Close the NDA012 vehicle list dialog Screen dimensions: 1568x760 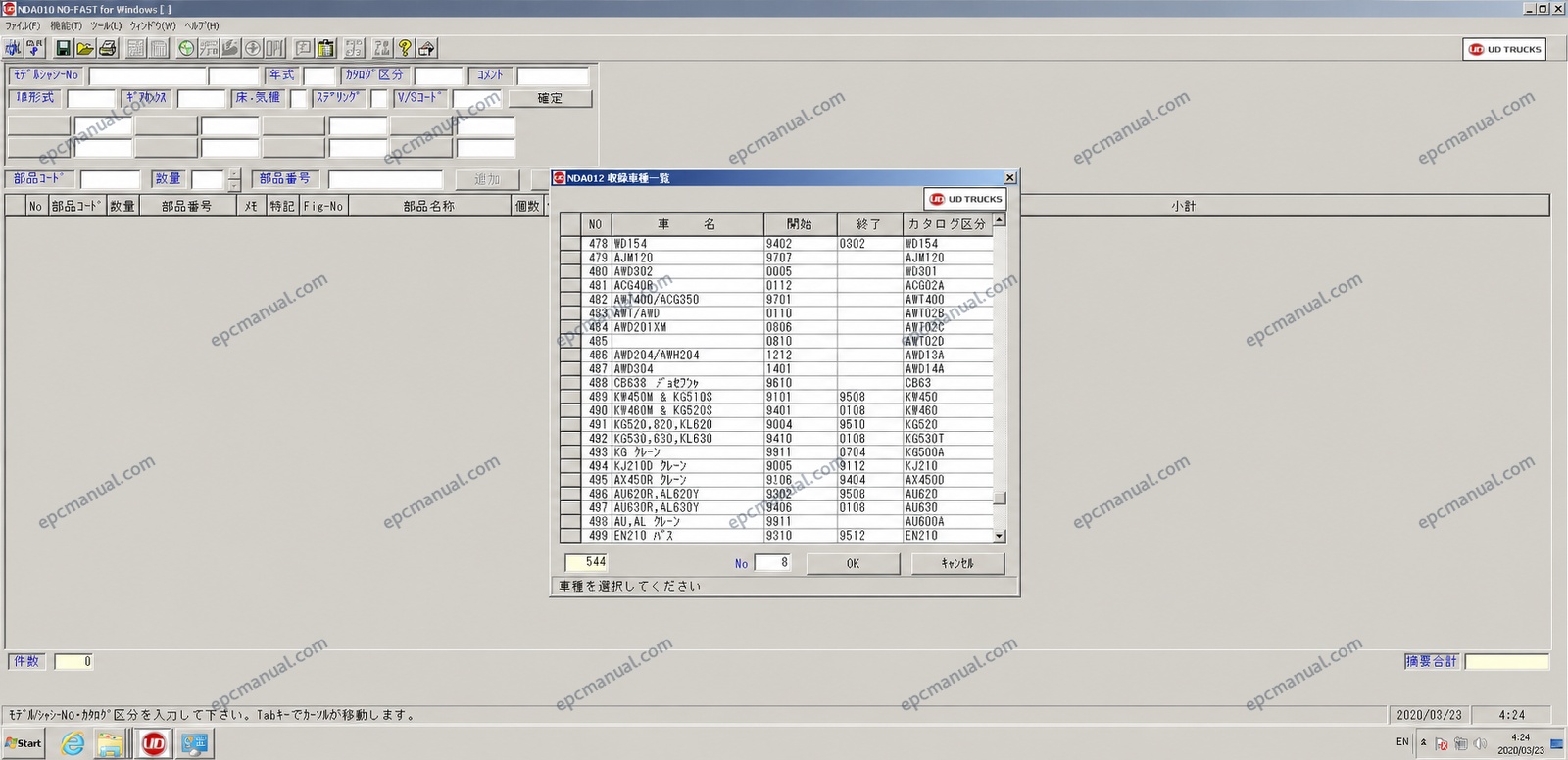(x=1009, y=177)
